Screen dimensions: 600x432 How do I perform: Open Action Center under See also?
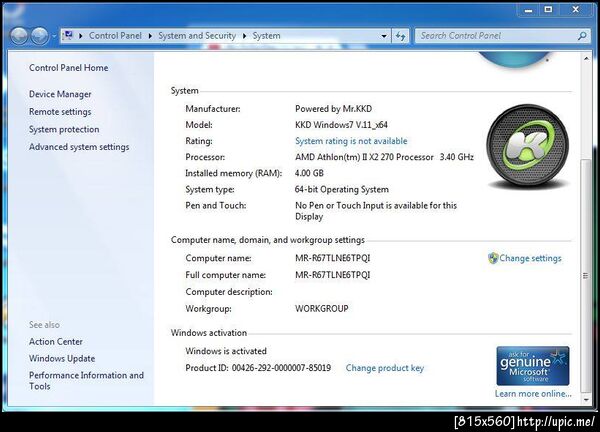pyautogui.click(x=56, y=342)
